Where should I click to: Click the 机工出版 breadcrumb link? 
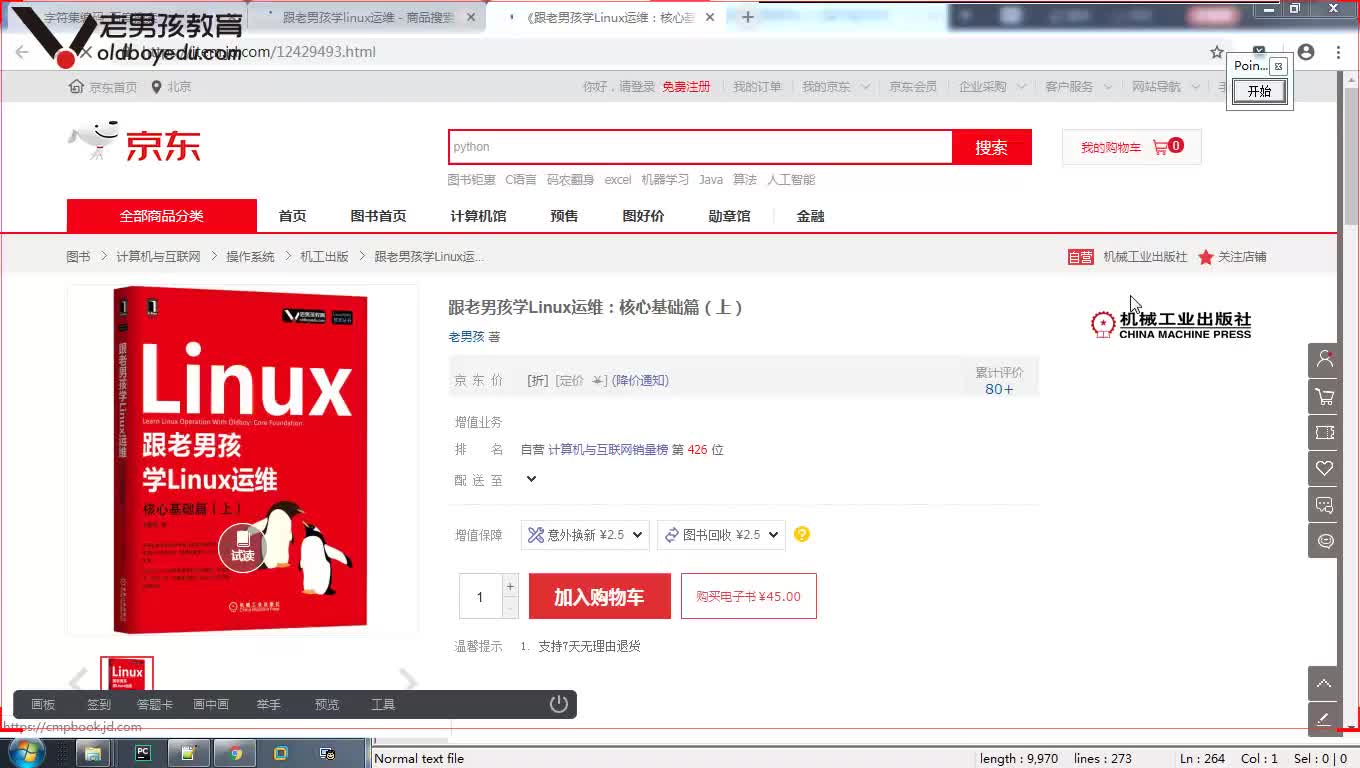[324, 257]
